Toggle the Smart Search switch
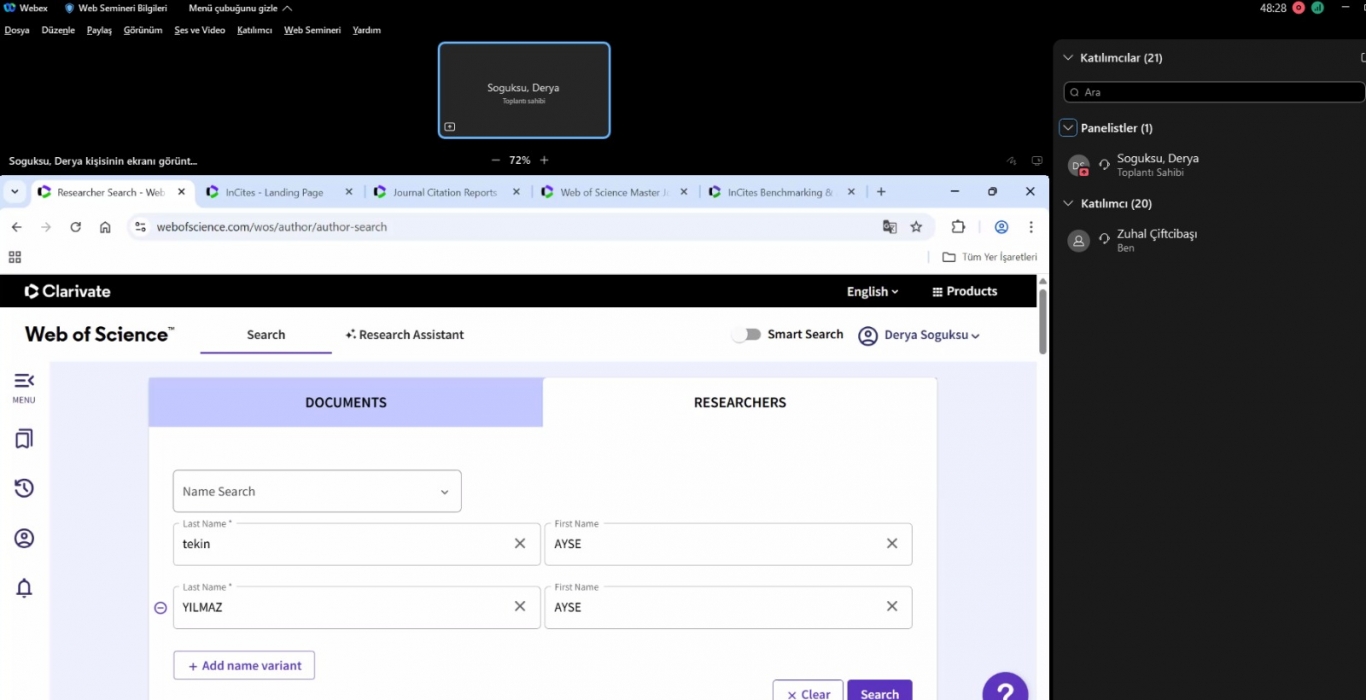Screen dimensions: 1366x700 746,334
